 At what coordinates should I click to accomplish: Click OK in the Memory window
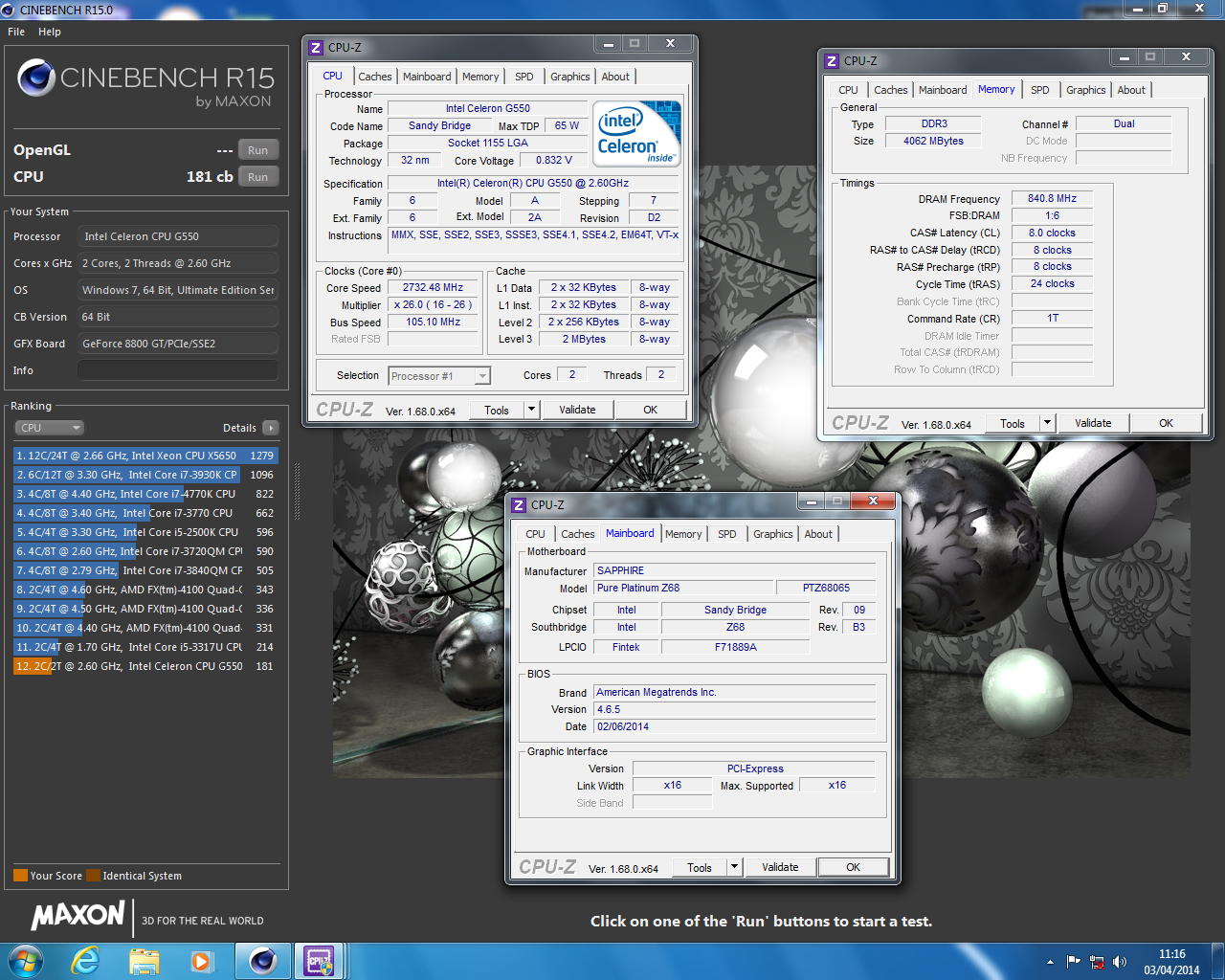coord(1166,423)
